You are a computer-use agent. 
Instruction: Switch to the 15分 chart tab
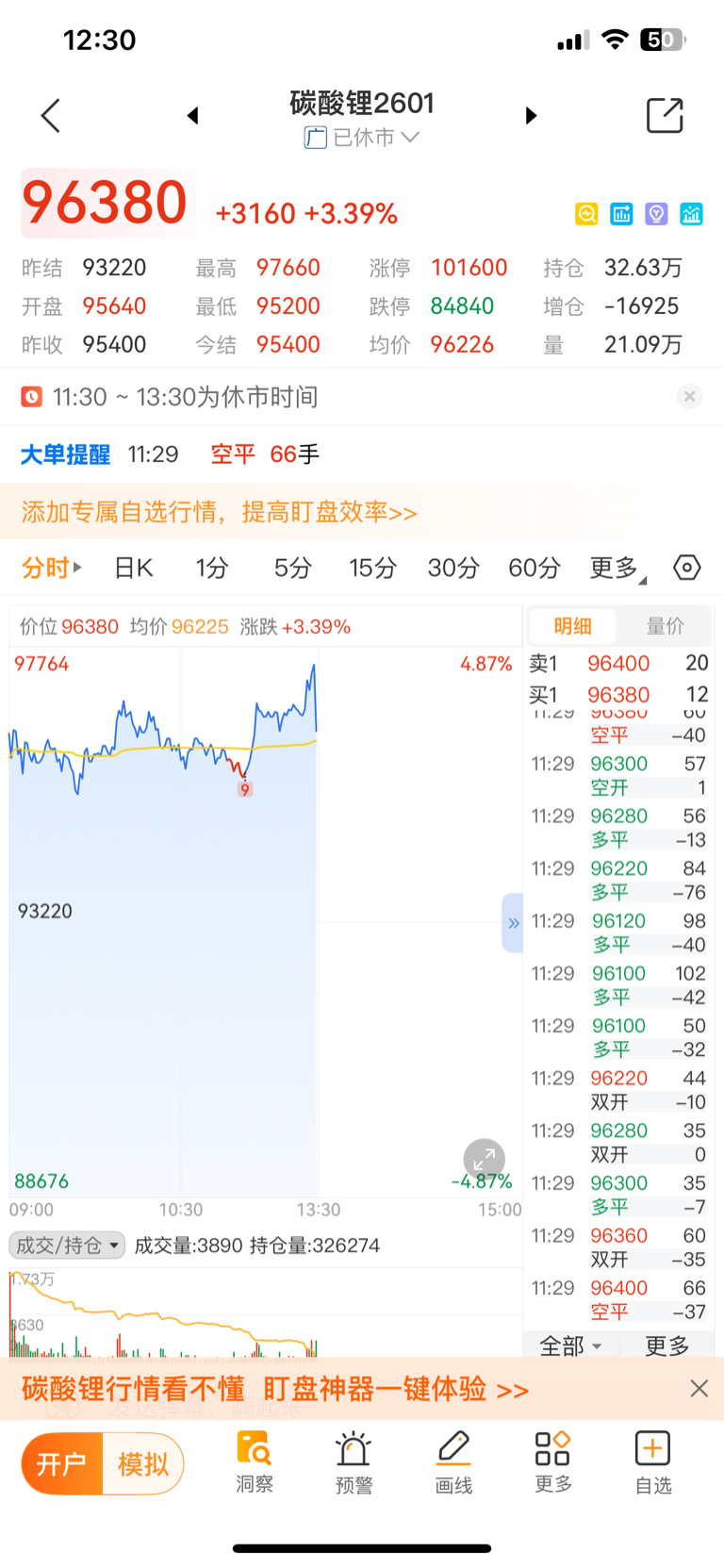(372, 568)
